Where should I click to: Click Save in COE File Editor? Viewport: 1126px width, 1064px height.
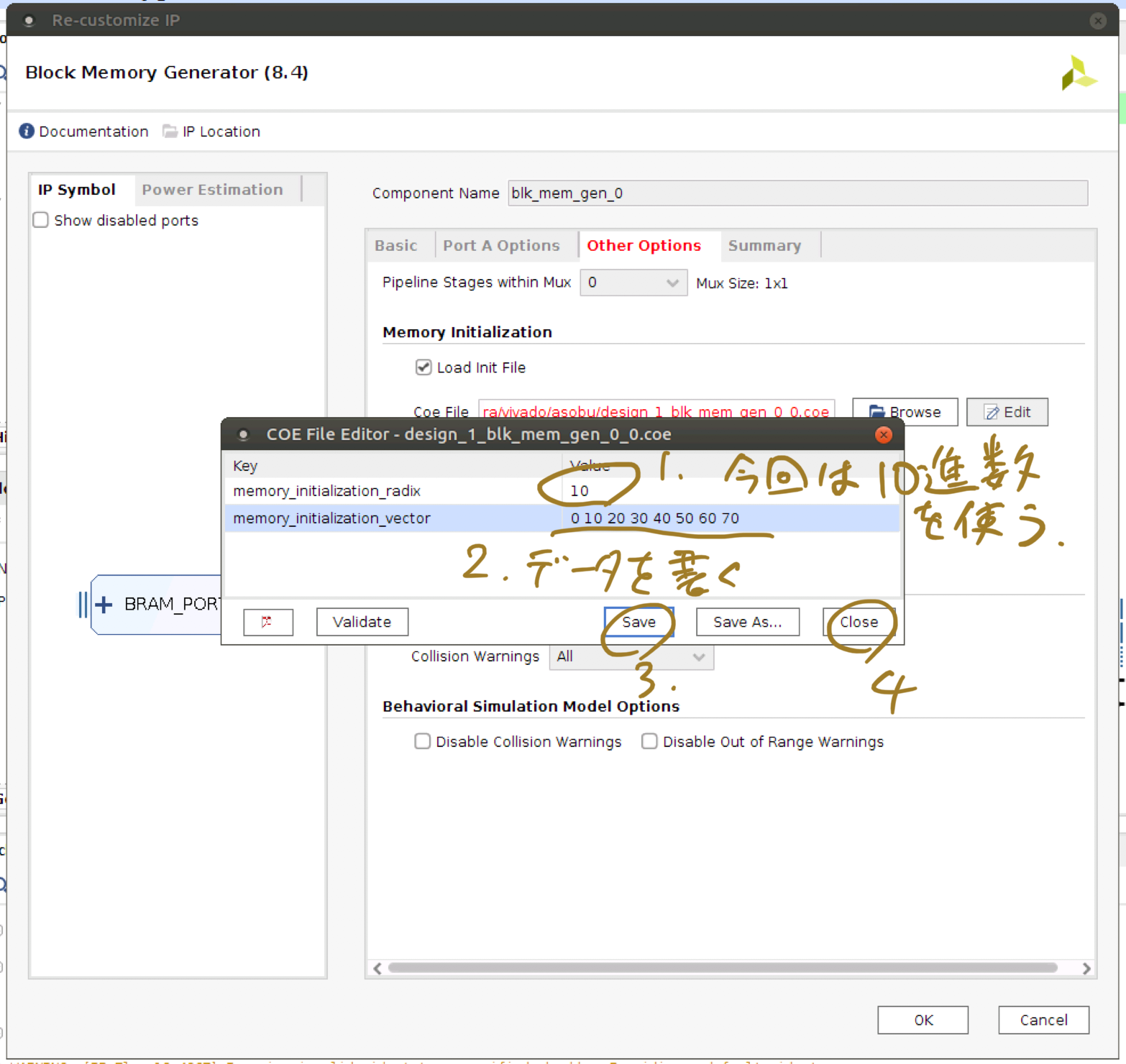tap(638, 622)
